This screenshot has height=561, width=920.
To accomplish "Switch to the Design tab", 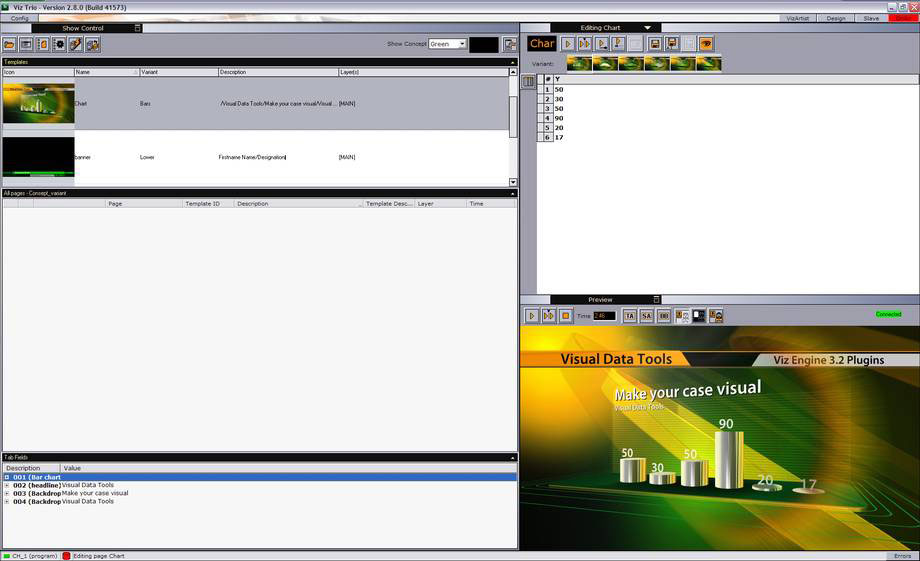I will [x=835, y=18].
